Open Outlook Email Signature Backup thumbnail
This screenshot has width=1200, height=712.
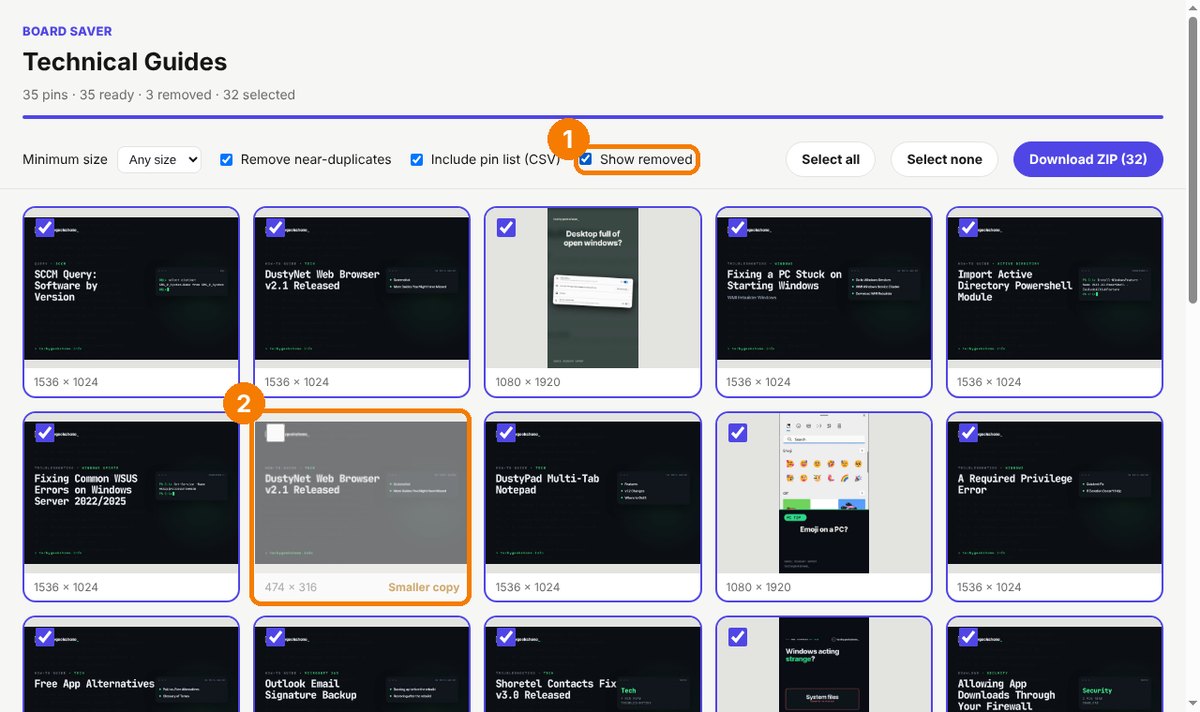(x=362, y=665)
